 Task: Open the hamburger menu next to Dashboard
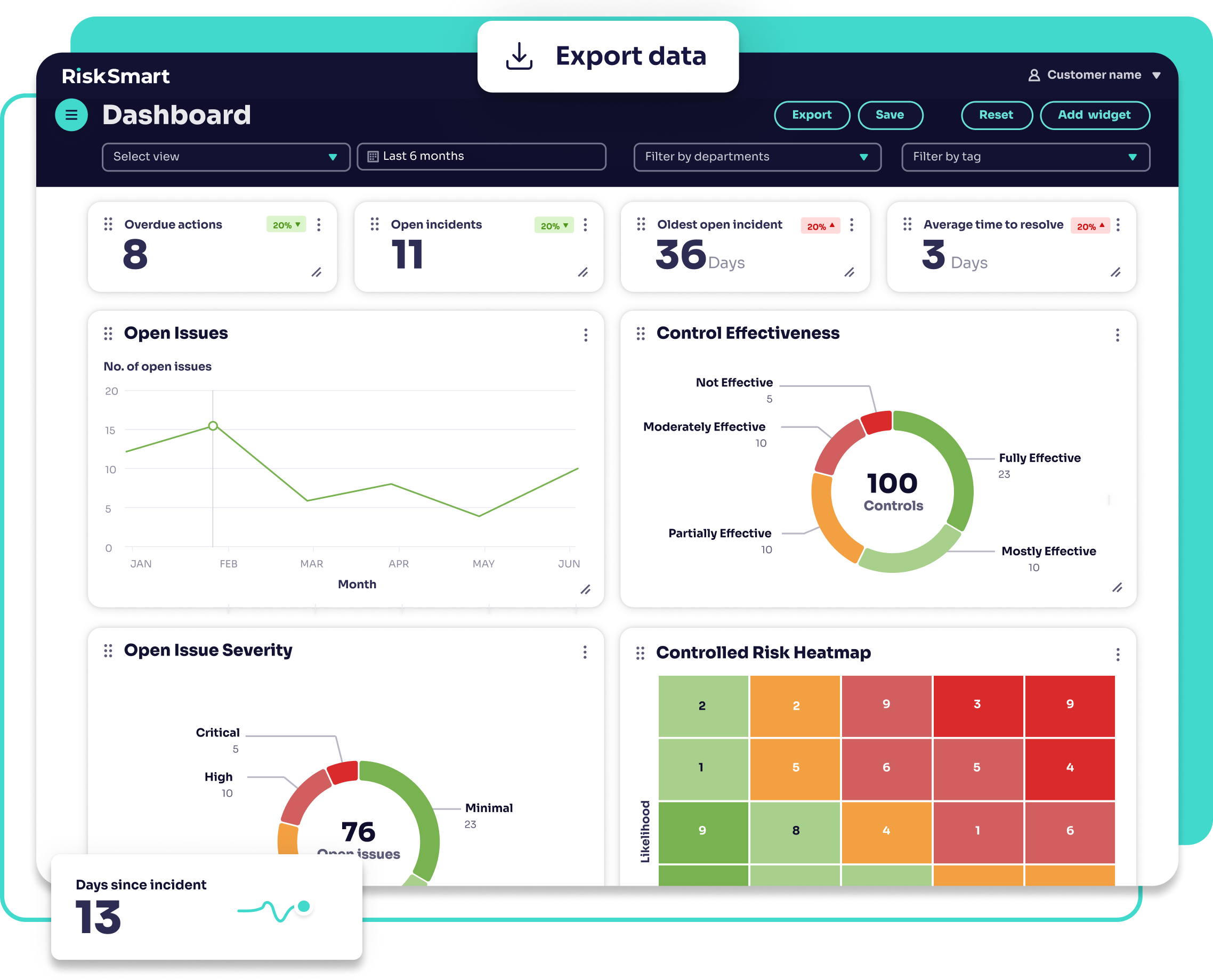pos(71,115)
